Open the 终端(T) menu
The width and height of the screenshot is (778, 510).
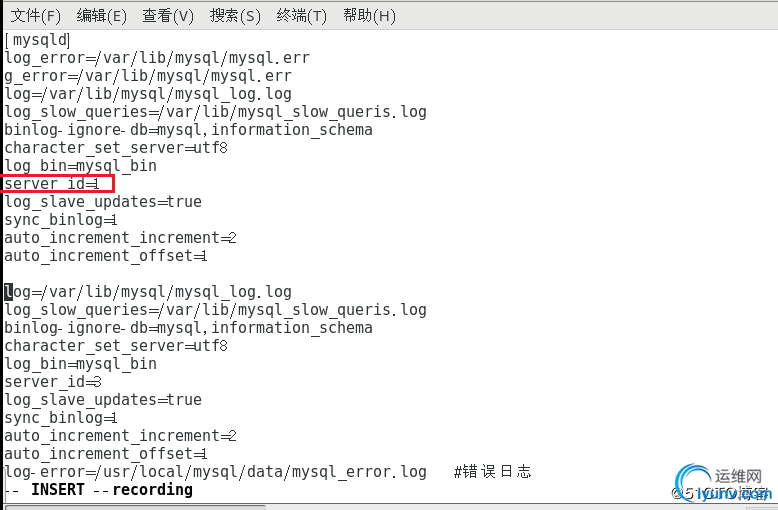click(x=302, y=16)
